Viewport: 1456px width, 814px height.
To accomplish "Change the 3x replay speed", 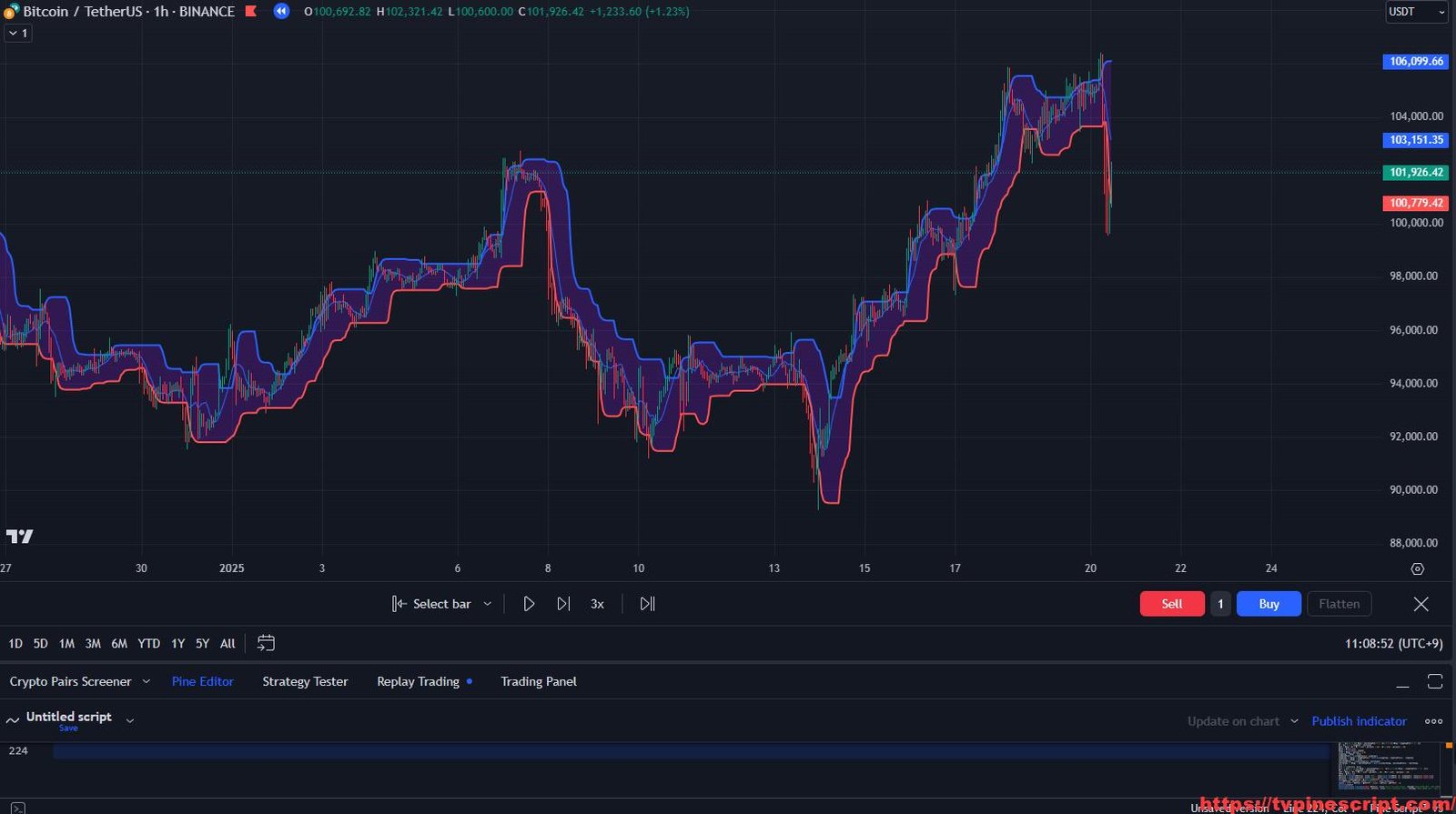I will point(597,604).
